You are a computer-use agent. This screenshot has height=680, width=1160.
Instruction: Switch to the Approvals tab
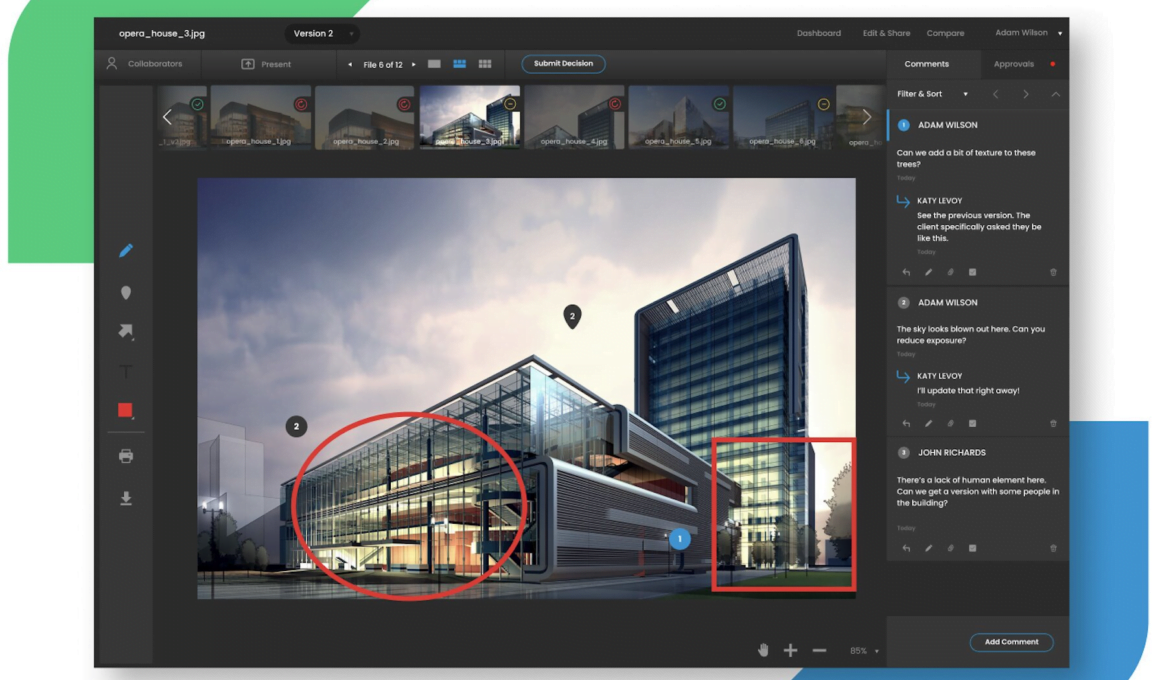(x=1013, y=64)
